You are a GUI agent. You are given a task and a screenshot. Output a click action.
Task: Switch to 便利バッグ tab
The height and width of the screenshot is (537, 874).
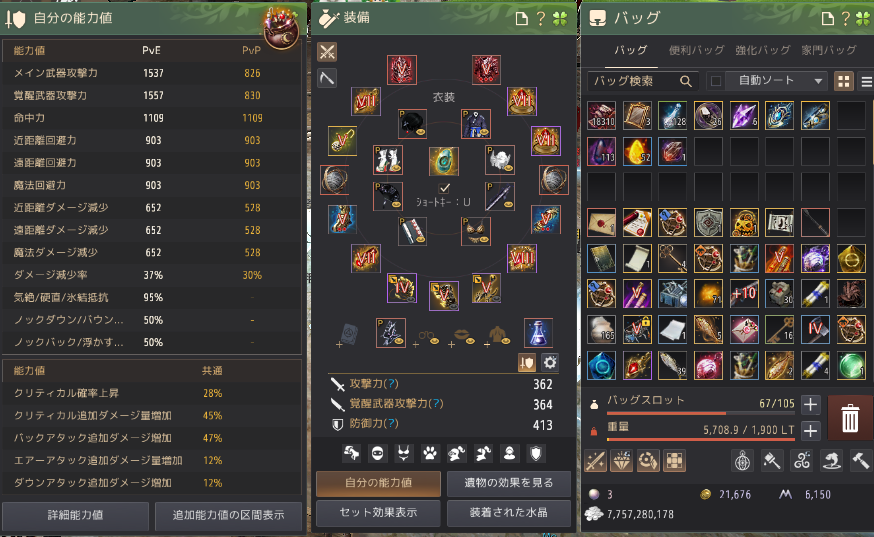pyautogui.click(x=696, y=50)
